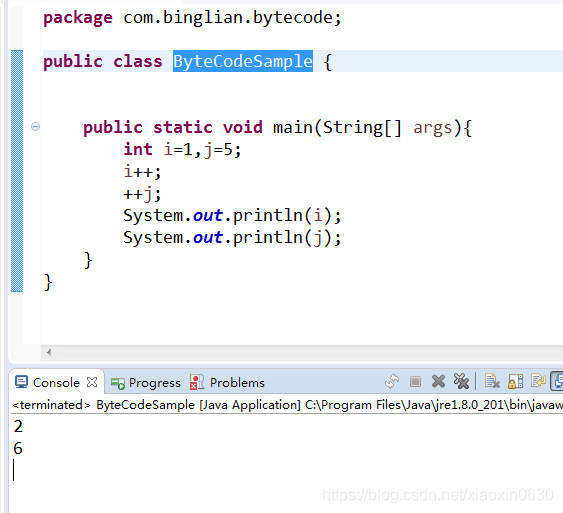Collapse the main method fold marker
Viewport: 563px width, 513px height.
pyautogui.click(x=35, y=127)
